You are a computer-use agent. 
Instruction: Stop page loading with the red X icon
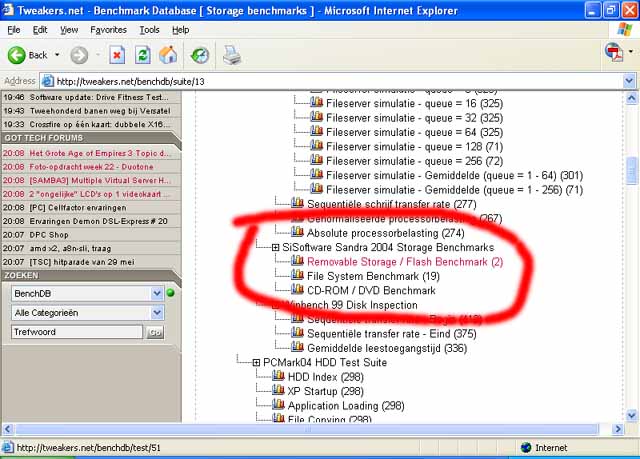[x=117, y=55]
